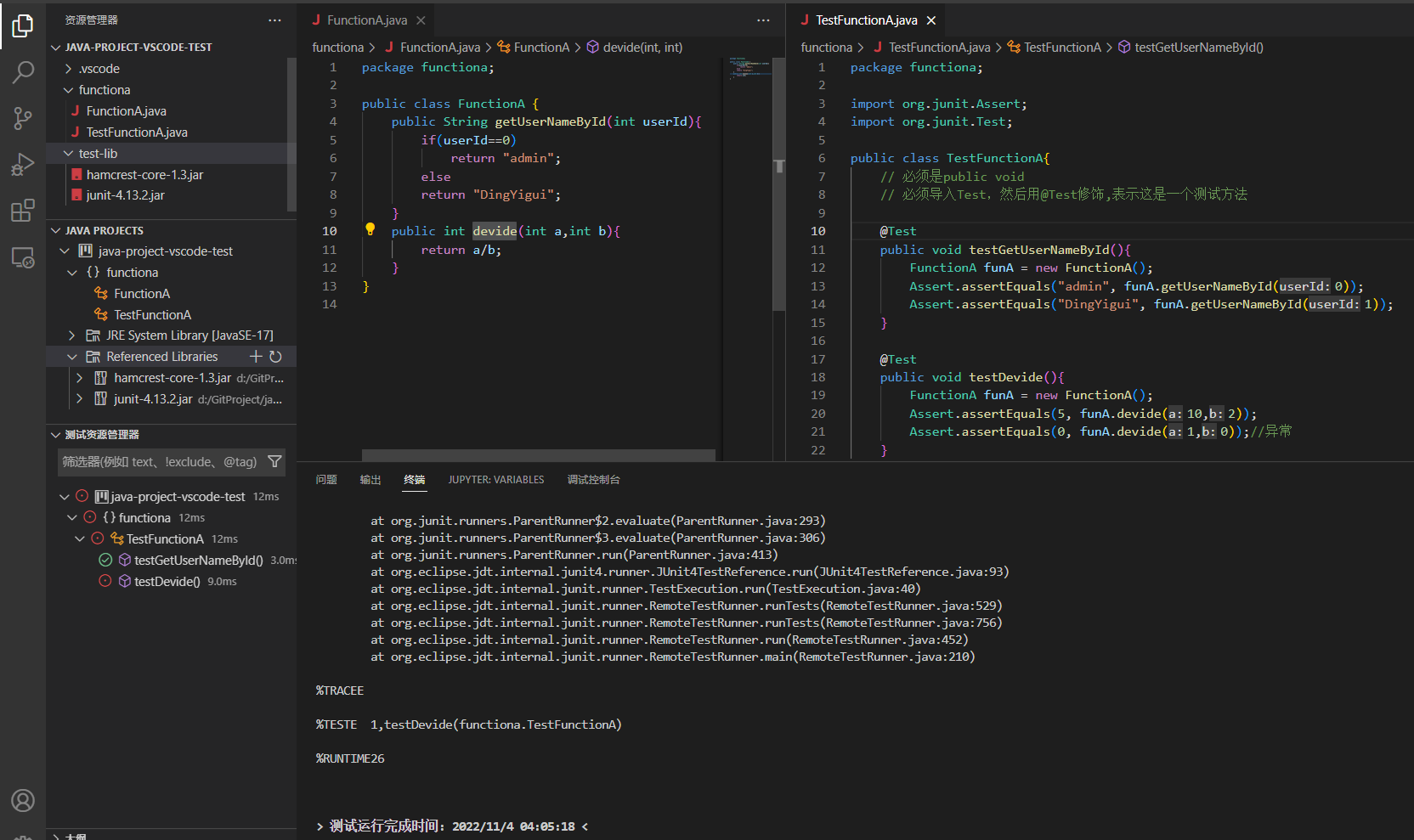Expand the .vscode folder
The height and width of the screenshot is (840, 1414).
(x=69, y=69)
